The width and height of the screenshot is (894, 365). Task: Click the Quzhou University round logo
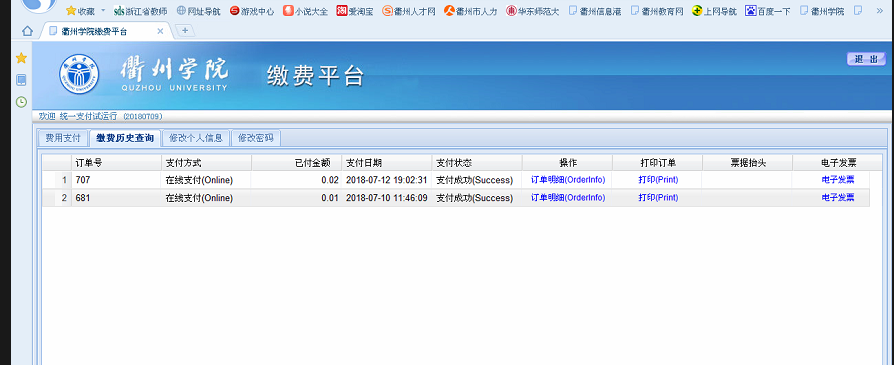point(79,74)
